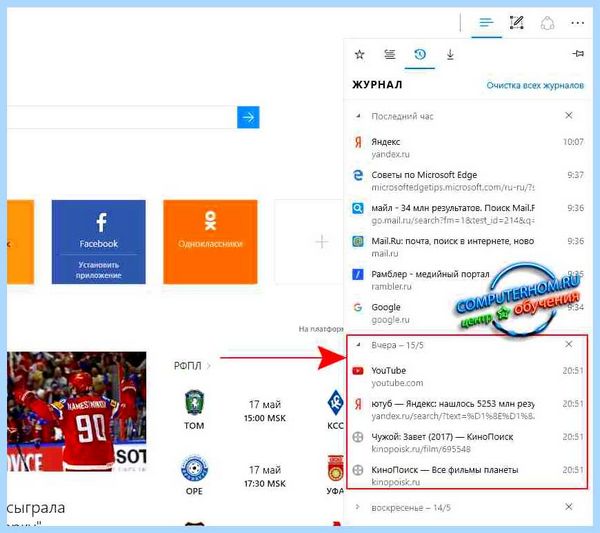This screenshot has width=600, height=533.
Task: Open Рамблер - медийный портал entry
Action: click(x=468, y=280)
